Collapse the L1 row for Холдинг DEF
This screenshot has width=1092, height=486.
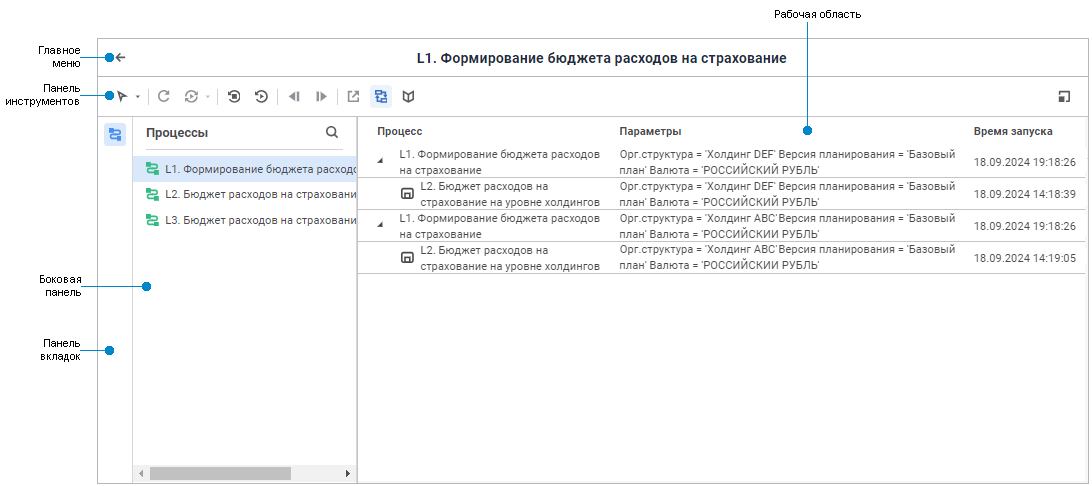pos(380,161)
